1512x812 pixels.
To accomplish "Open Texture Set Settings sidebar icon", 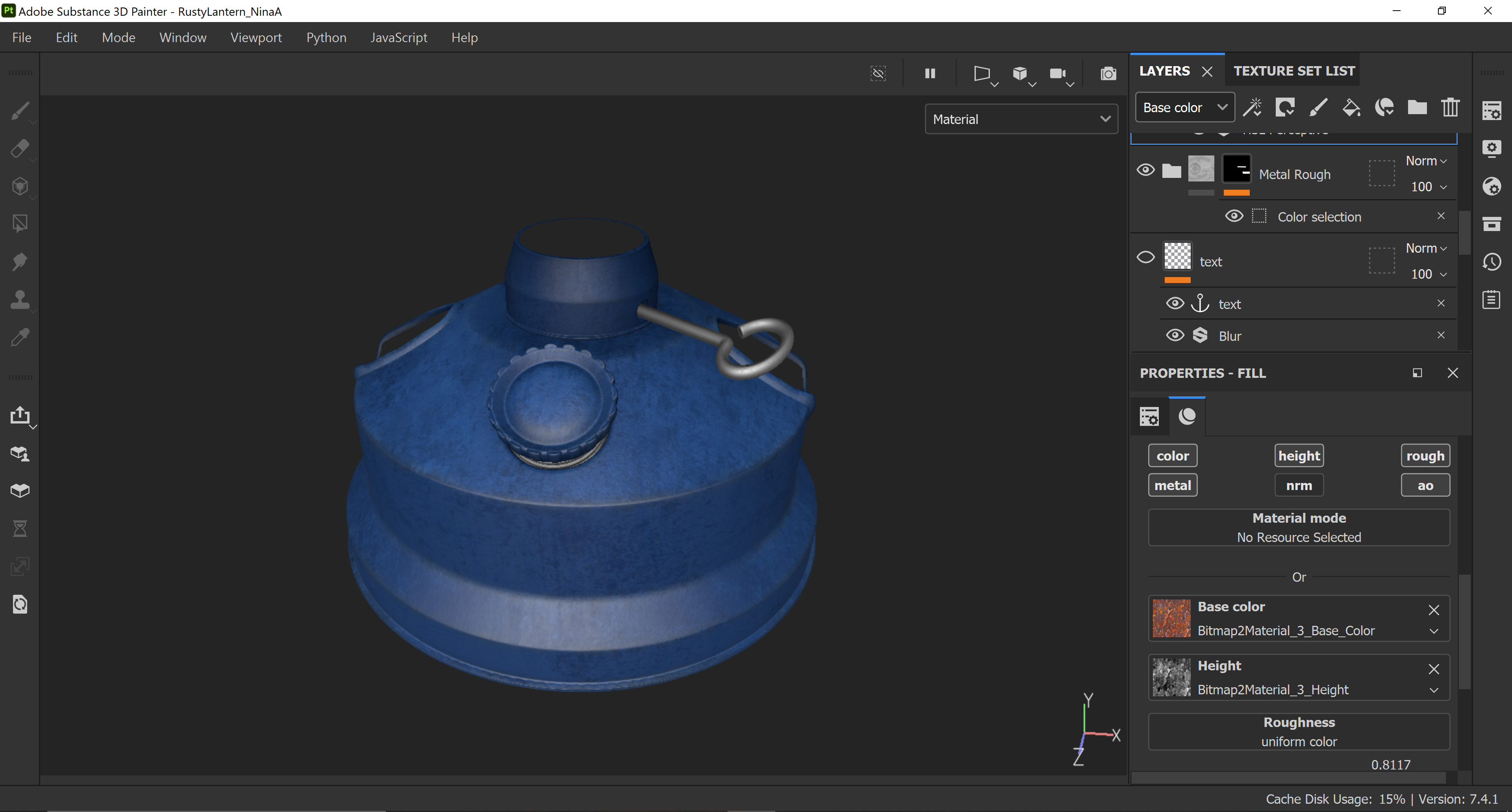I will pos(1492,111).
